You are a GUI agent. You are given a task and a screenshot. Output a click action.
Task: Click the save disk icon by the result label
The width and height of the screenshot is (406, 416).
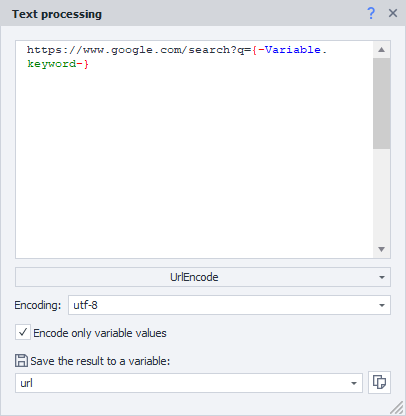point(21,361)
